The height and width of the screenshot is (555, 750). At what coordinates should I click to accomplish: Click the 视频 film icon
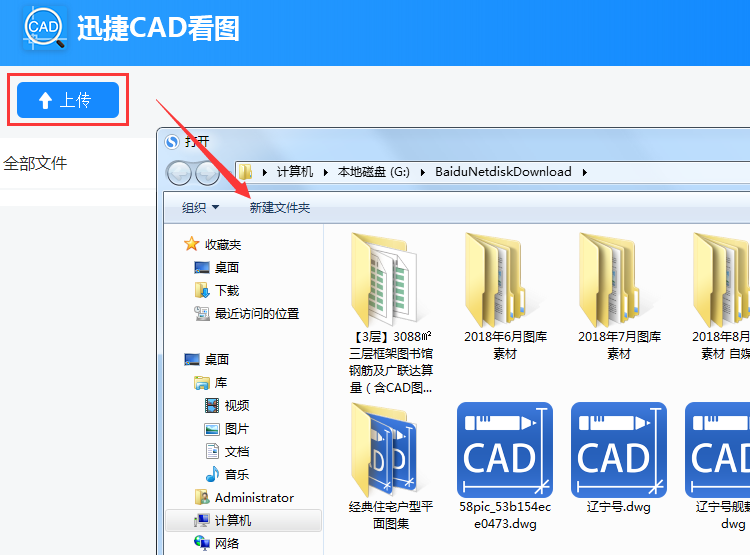[212, 405]
